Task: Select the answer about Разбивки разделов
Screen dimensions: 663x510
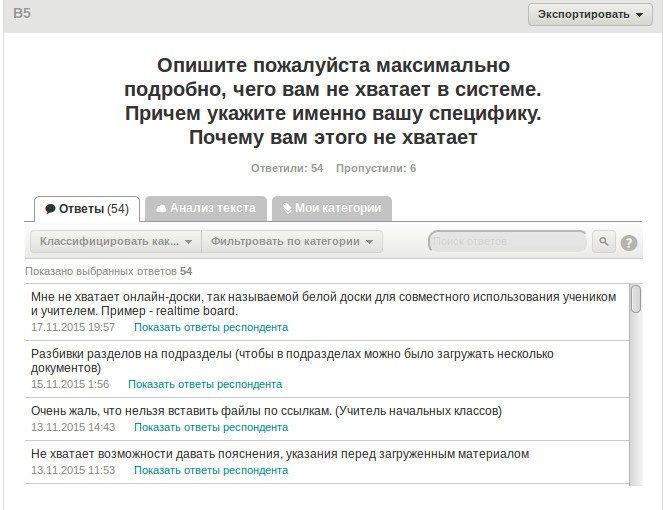Action: point(292,361)
